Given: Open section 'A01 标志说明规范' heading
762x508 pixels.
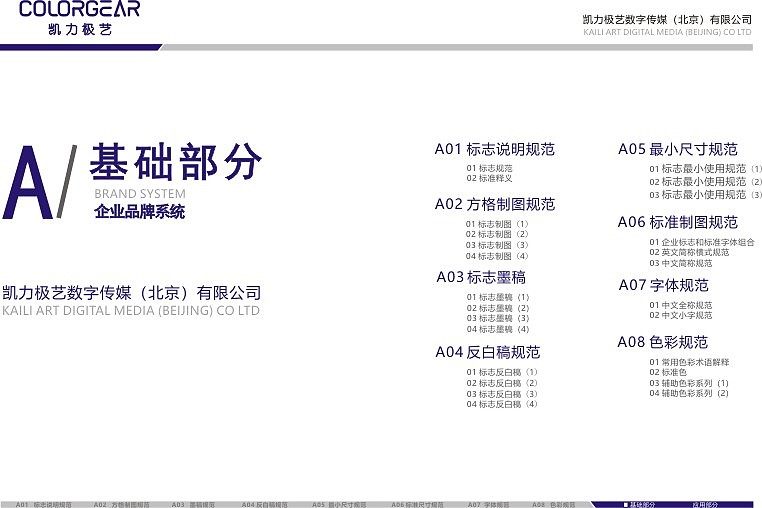Looking at the screenshot, I should [495, 149].
